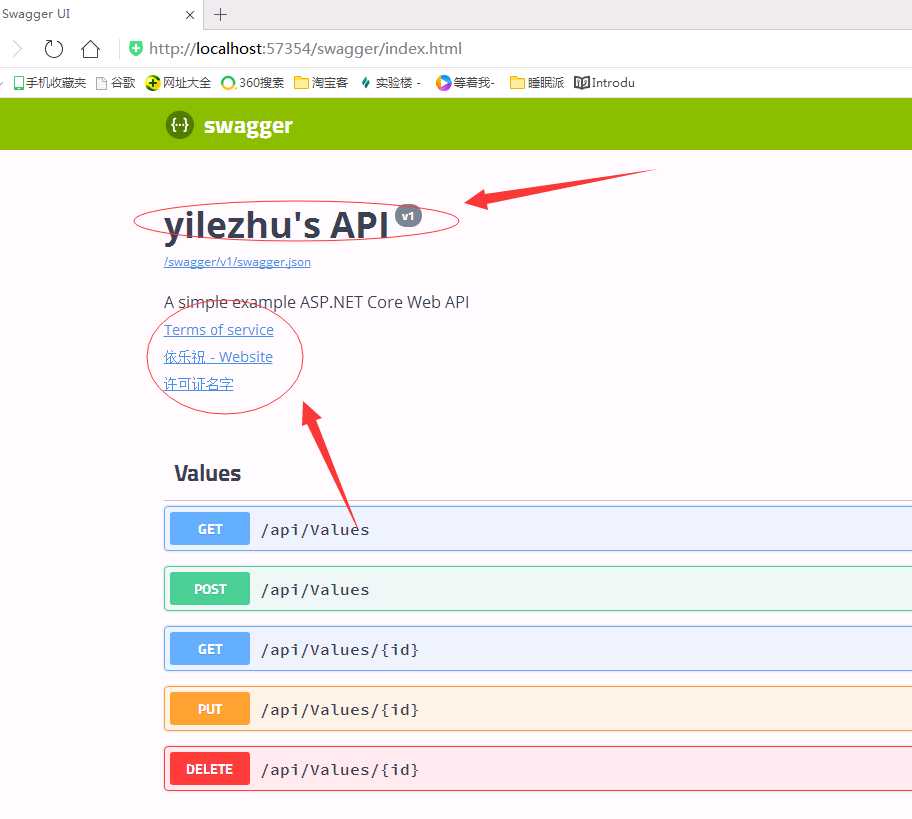Open the 睡眠派 bookmark folder
The width and height of the screenshot is (912, 819).
point(537,83)
